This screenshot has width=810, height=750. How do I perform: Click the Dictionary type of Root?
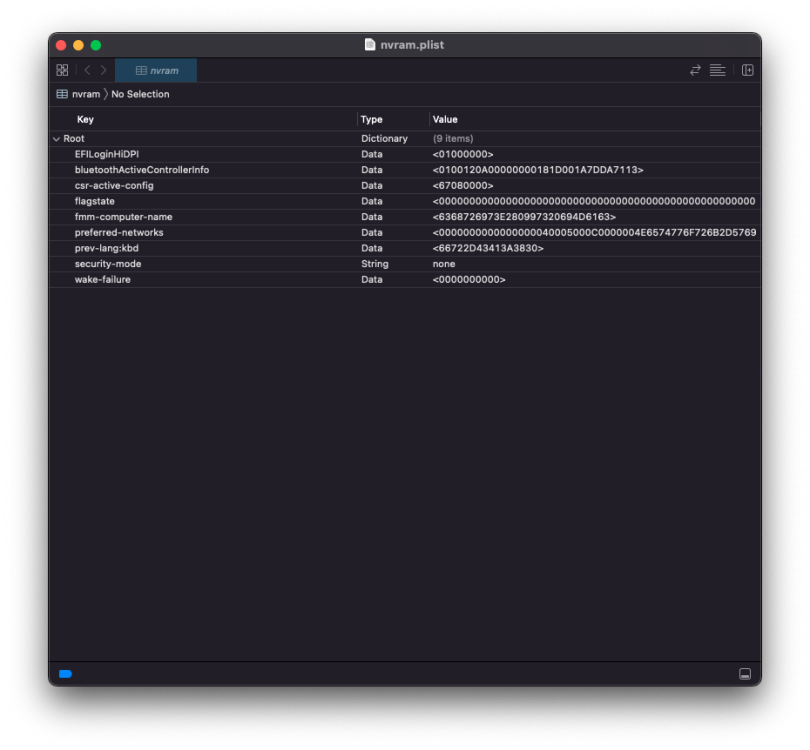point(384,138)
